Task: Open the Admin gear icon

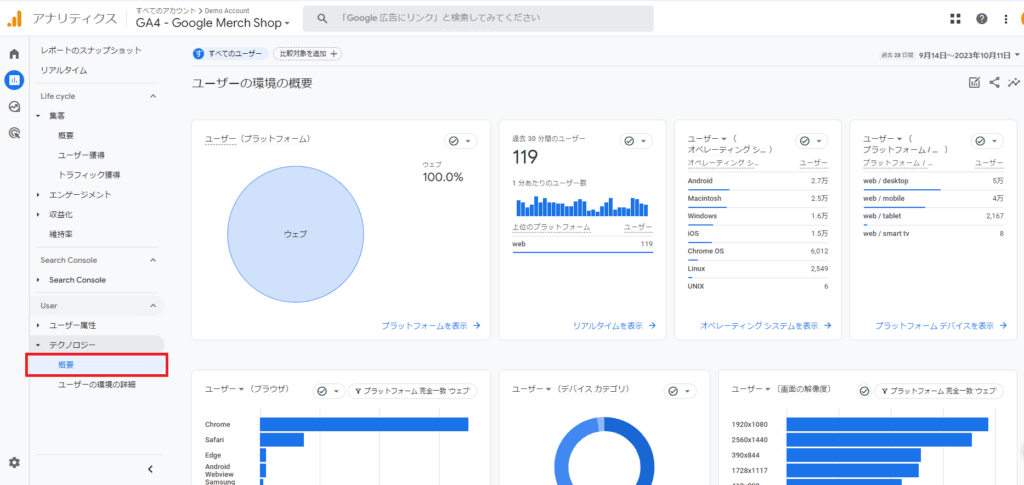Action: pyautogui.click(x=14, y=462)
